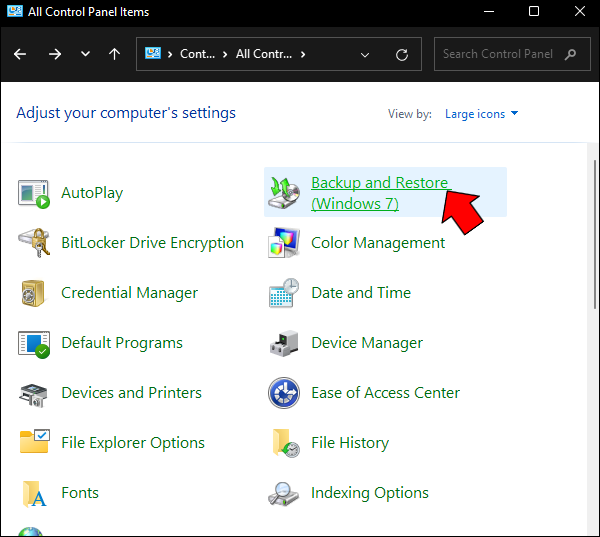Expand the View by Large icons dropdown

[x=482, y=114]
